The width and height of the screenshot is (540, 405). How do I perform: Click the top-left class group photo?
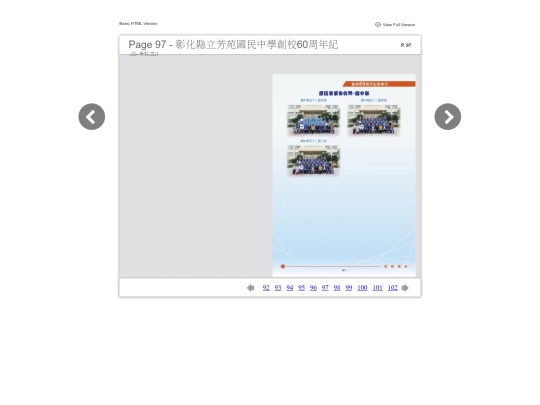tap(313, 120)
